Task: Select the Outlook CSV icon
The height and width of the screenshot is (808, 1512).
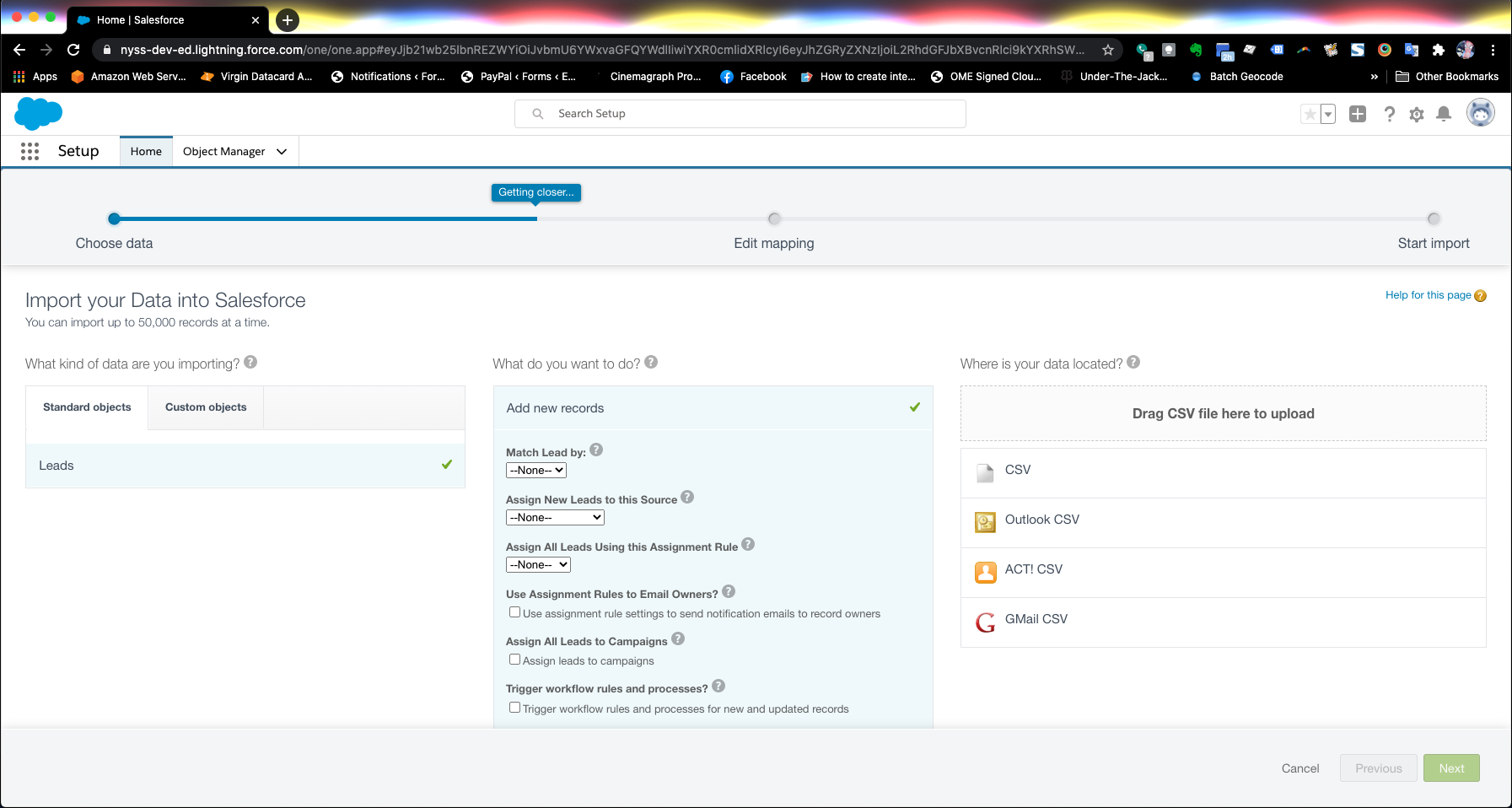Action: point(985,522)
